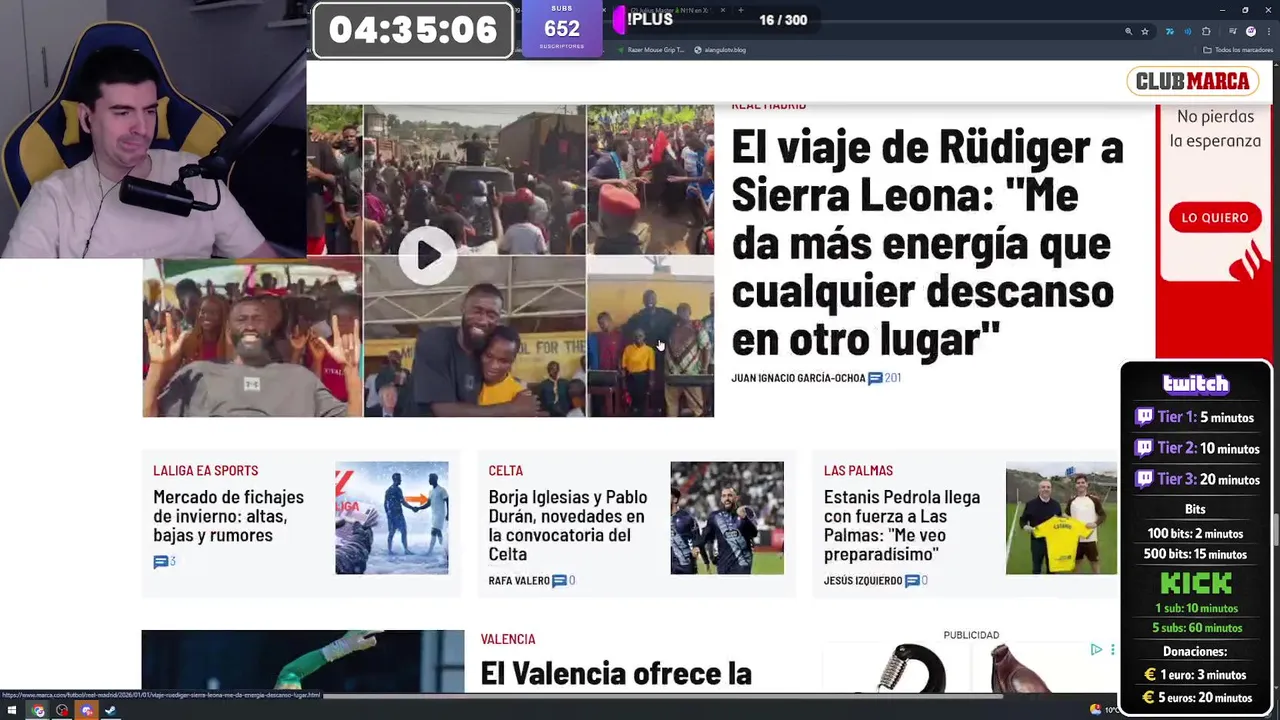Open the Estanis Pedrola yellow shirt thumbnail
This screenshot has width=1280, height=720.
pyautogui.click(x=1061, y=518)
